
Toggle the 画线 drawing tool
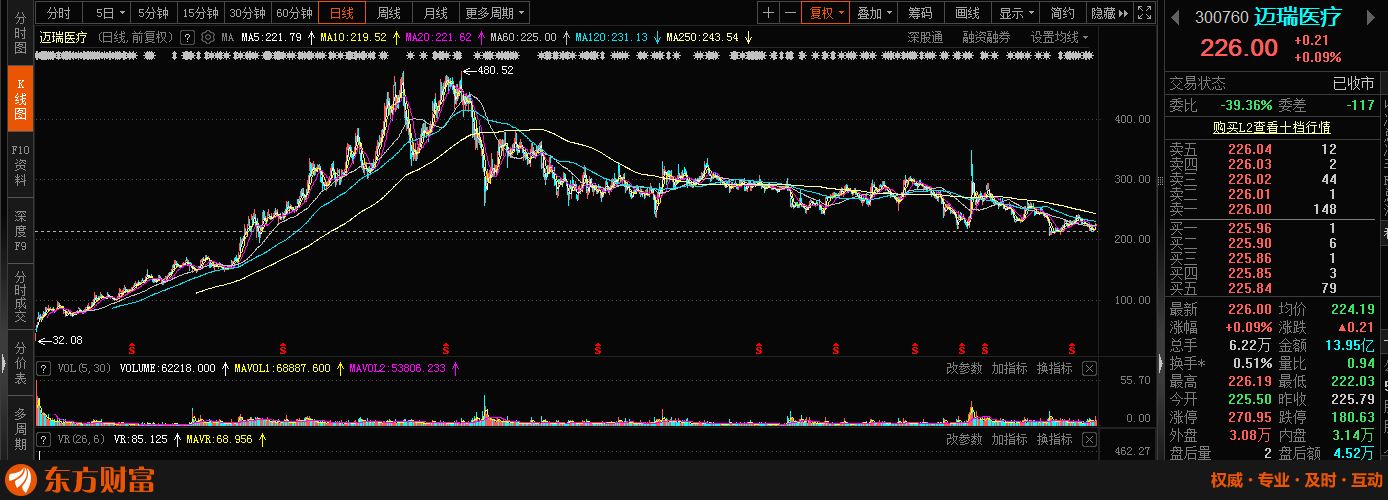(x=968, y=13)
